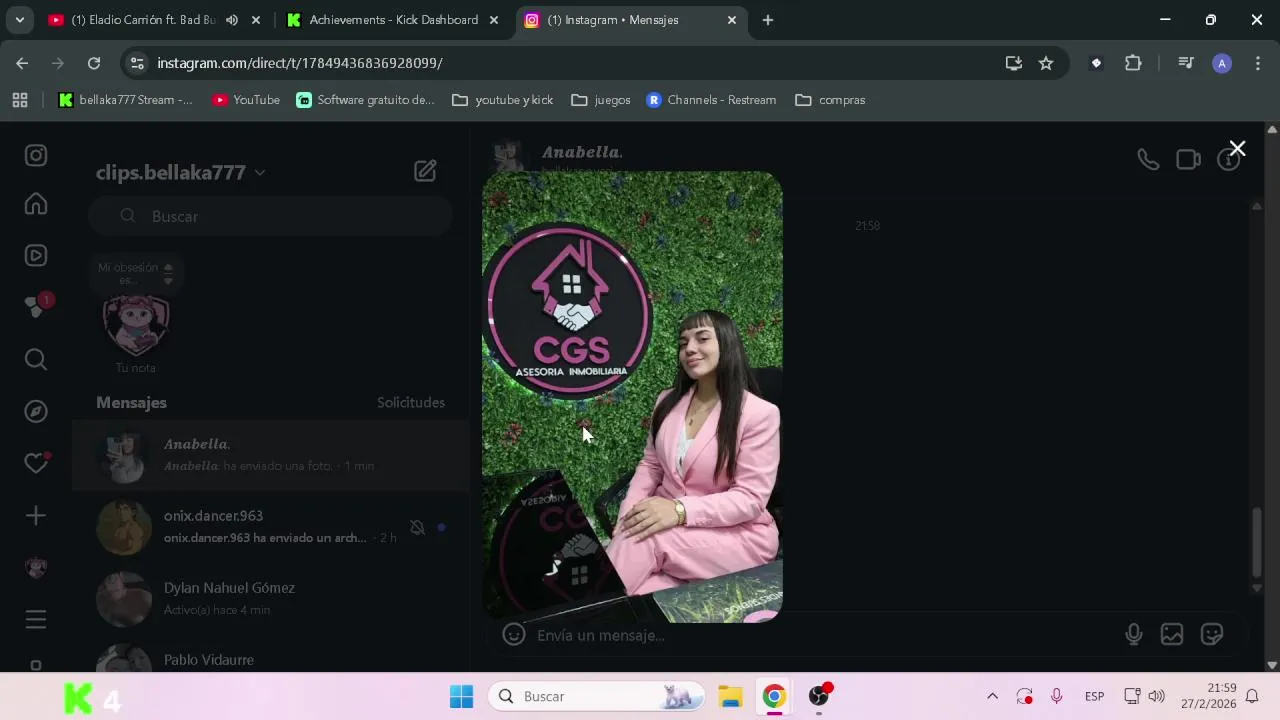
Task: Open the Chrome apps grid shortcut
Action: [x=20, y=100]
